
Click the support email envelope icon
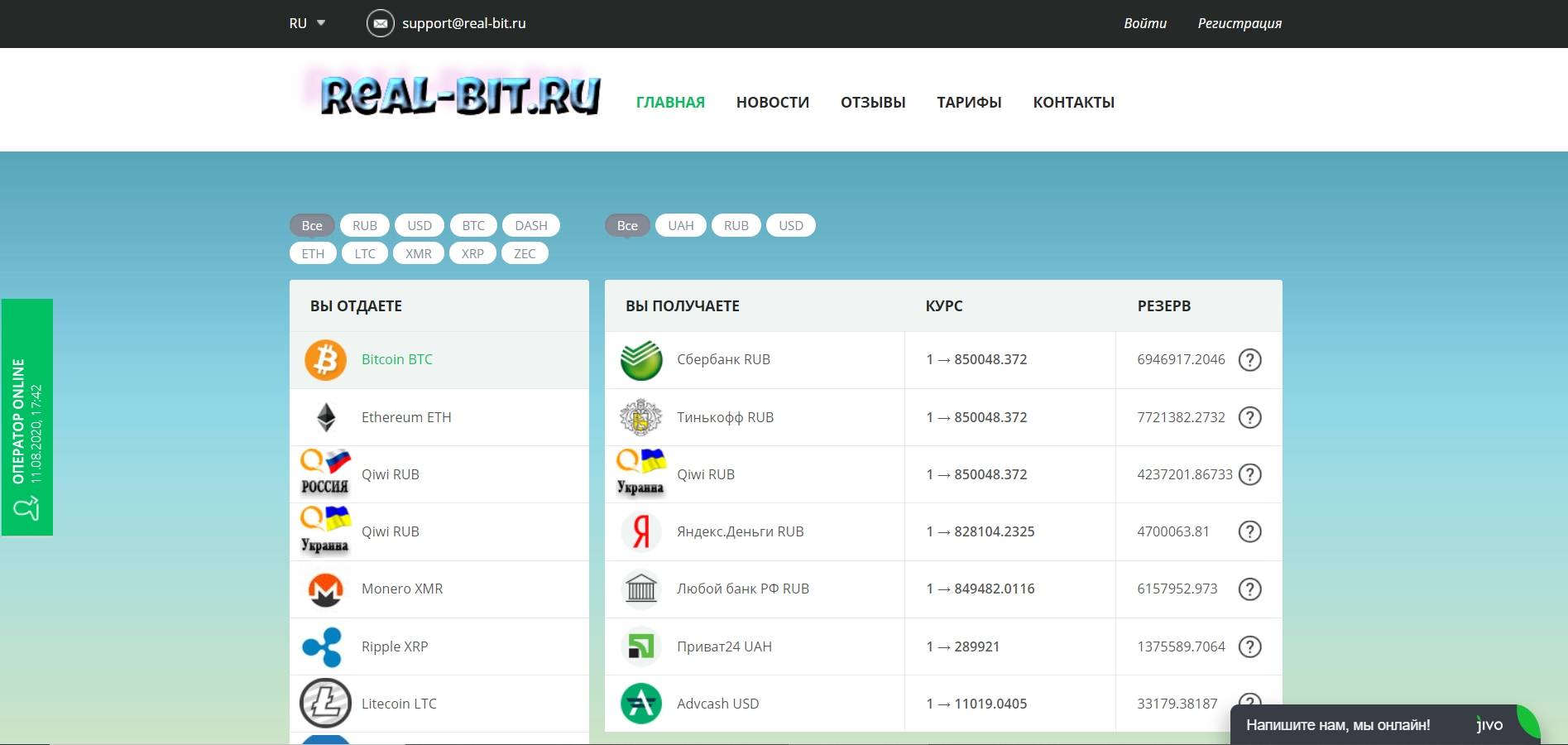point(380,23)
